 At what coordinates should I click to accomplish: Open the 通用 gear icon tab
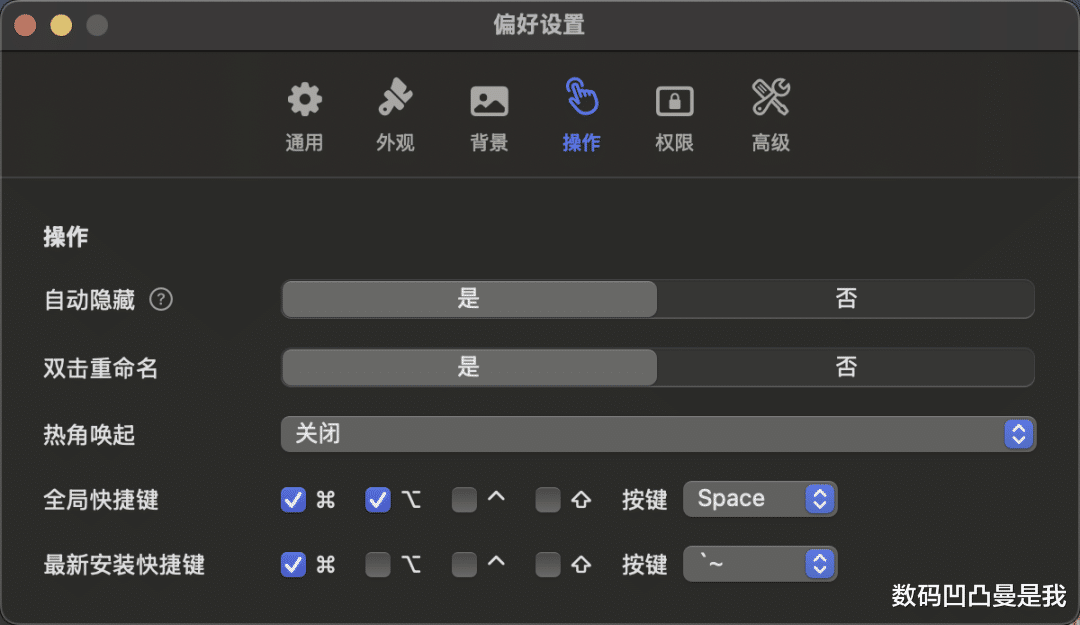(x=304, y=116)
